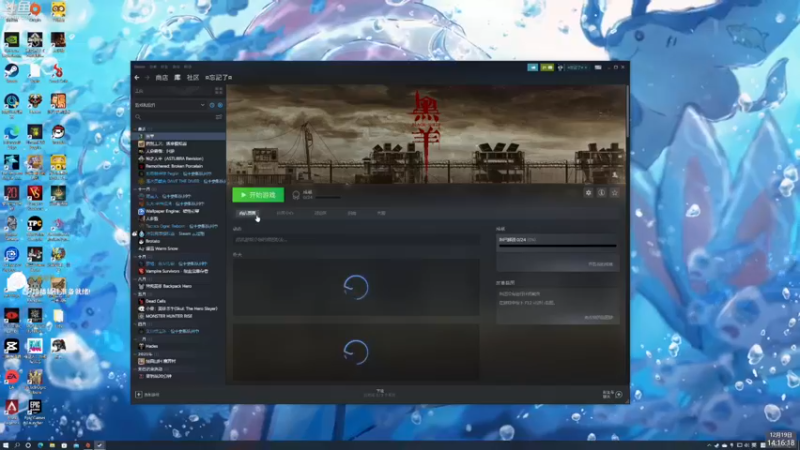Toggle library grid view icon beside home row

[218, 91]
